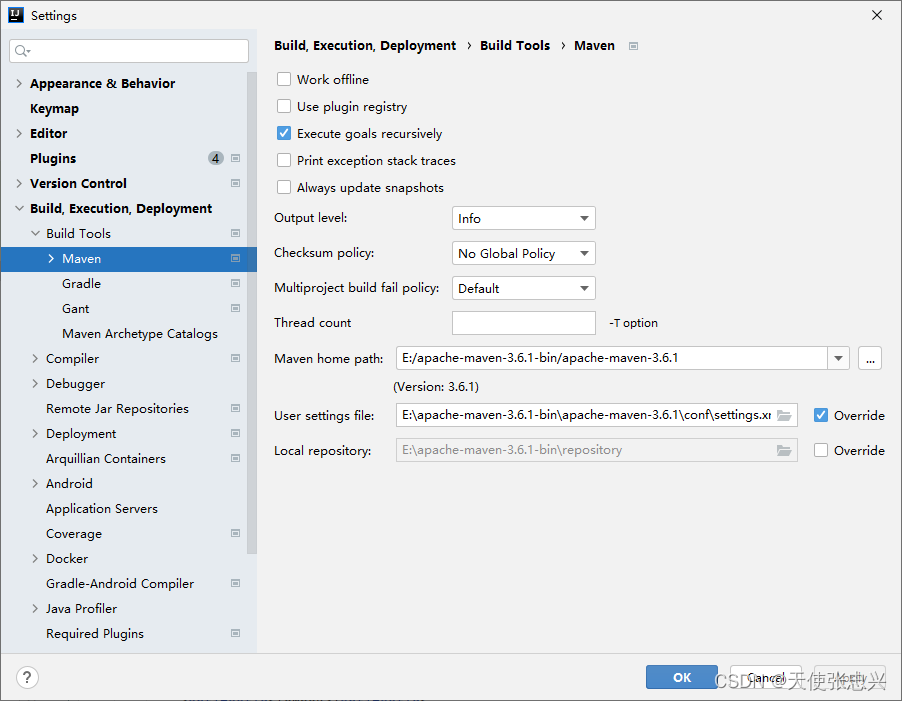Viewport: 902px width, 701px height.
Task: Click the Thread count input field
Action: [x=523, y=323]
